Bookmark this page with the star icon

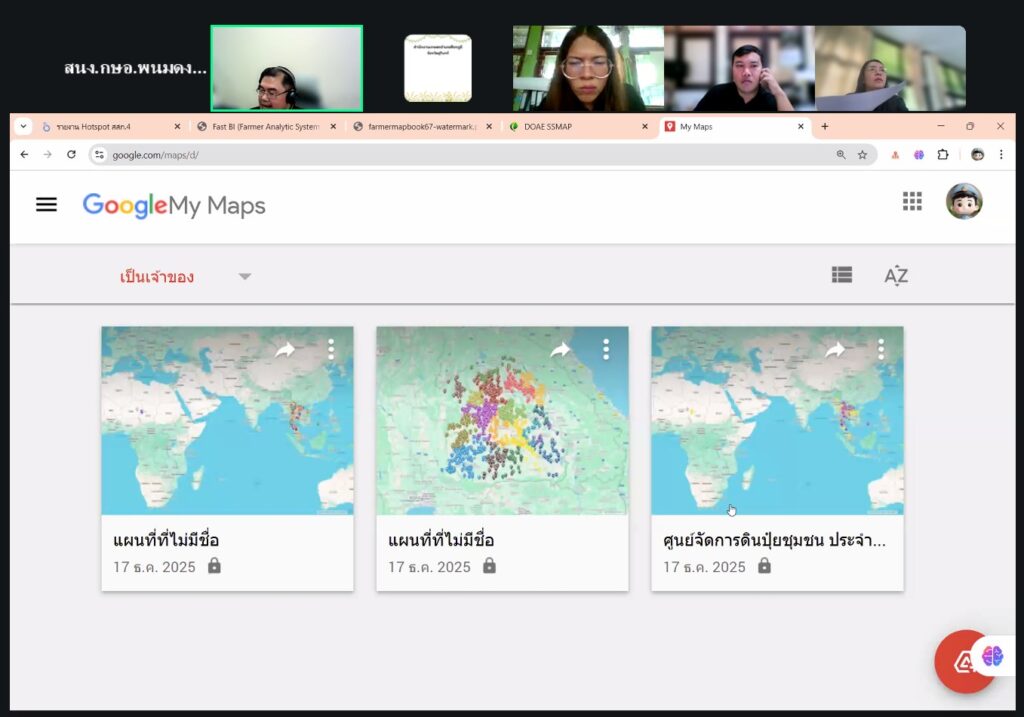click(x=862, y=155)
